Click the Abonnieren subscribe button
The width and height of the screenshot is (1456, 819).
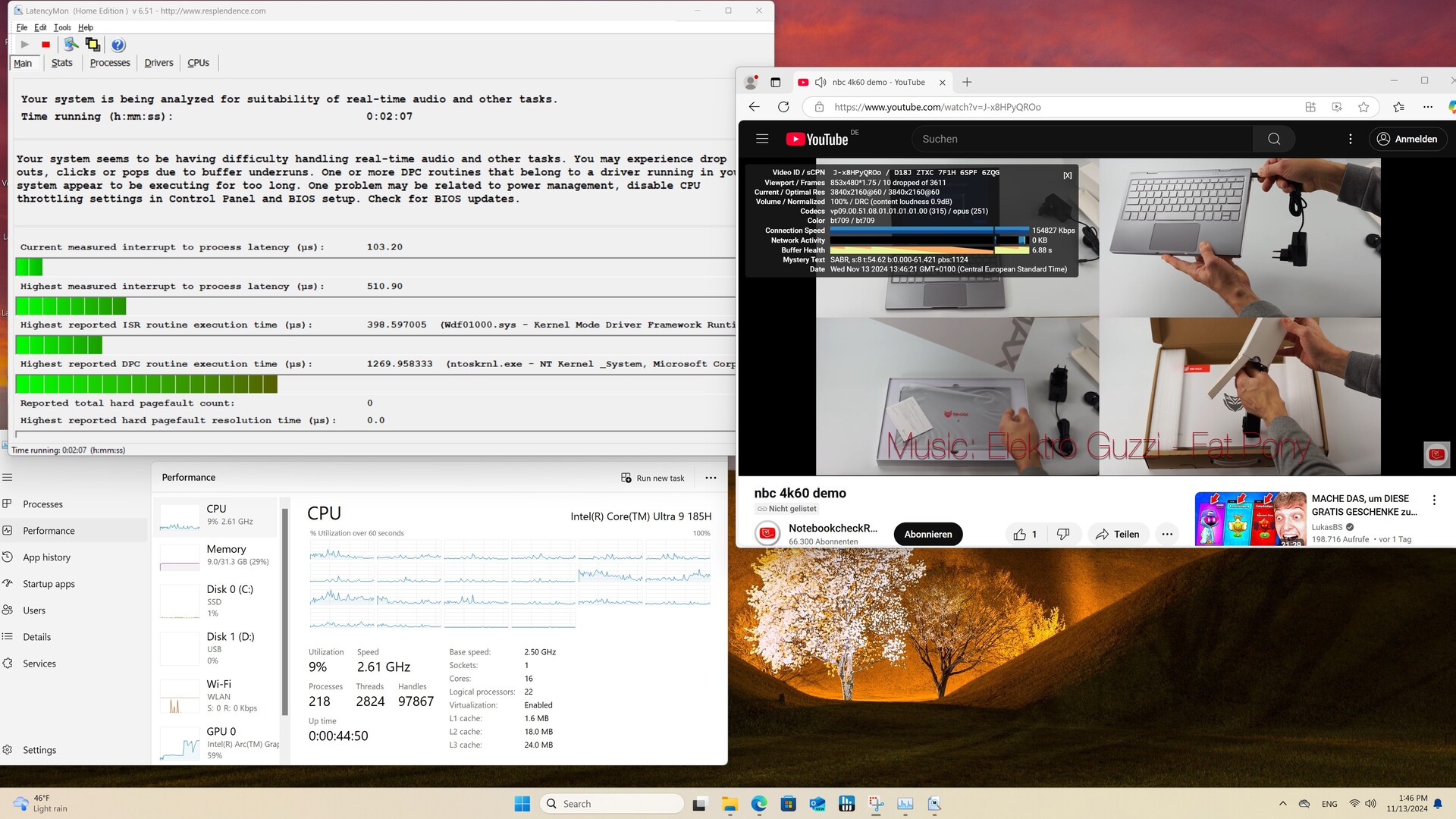(928, 534)
